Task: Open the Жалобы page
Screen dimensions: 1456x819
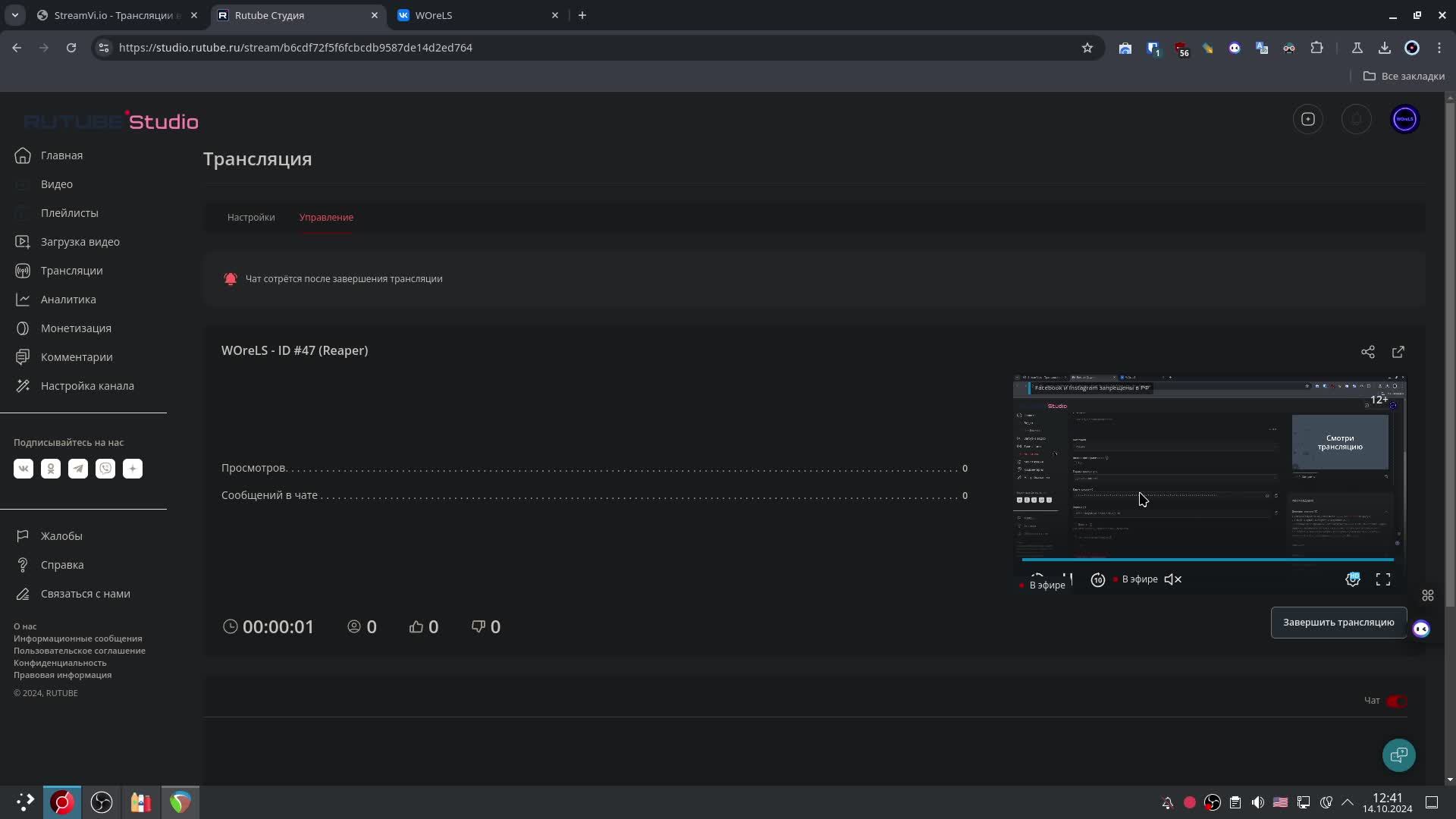Action: tap(49, 536)
